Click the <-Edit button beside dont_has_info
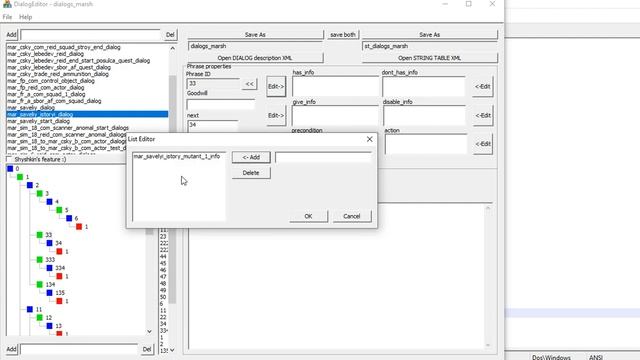 pyautogui.click(x=482, y=87)
